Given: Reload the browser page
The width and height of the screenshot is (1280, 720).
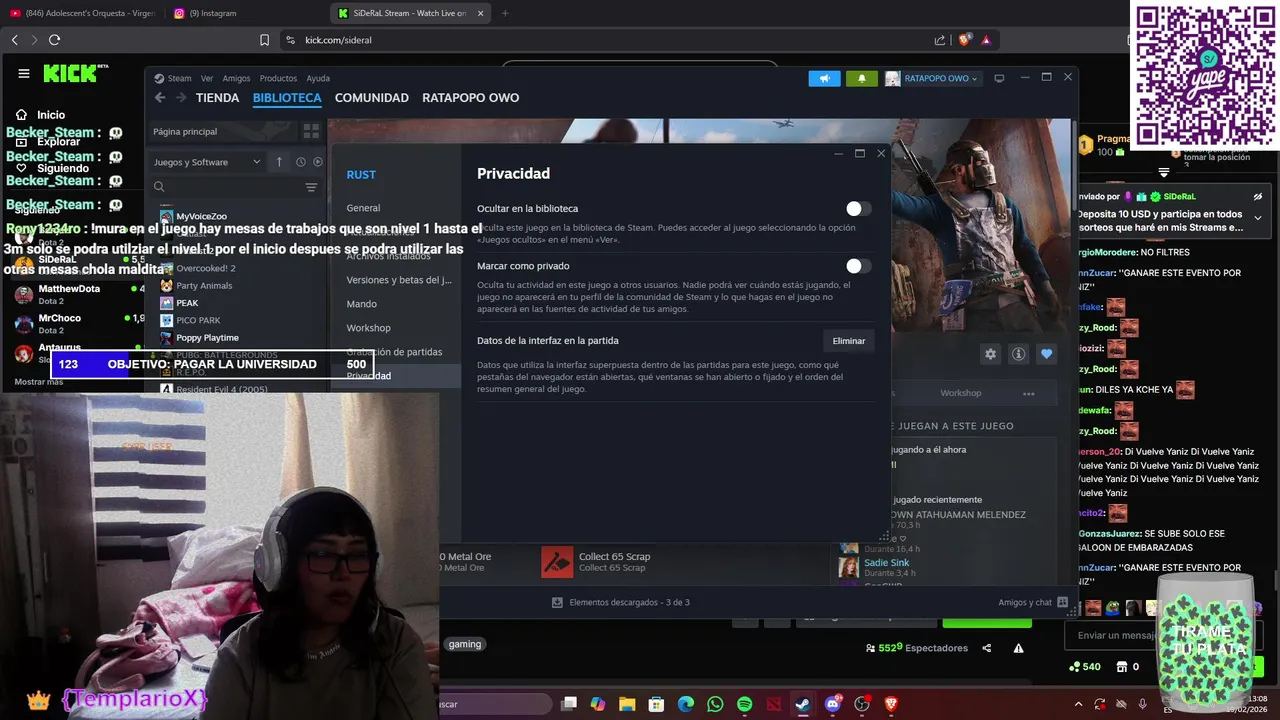Looking at the screenshot, I should click(54, 40).
